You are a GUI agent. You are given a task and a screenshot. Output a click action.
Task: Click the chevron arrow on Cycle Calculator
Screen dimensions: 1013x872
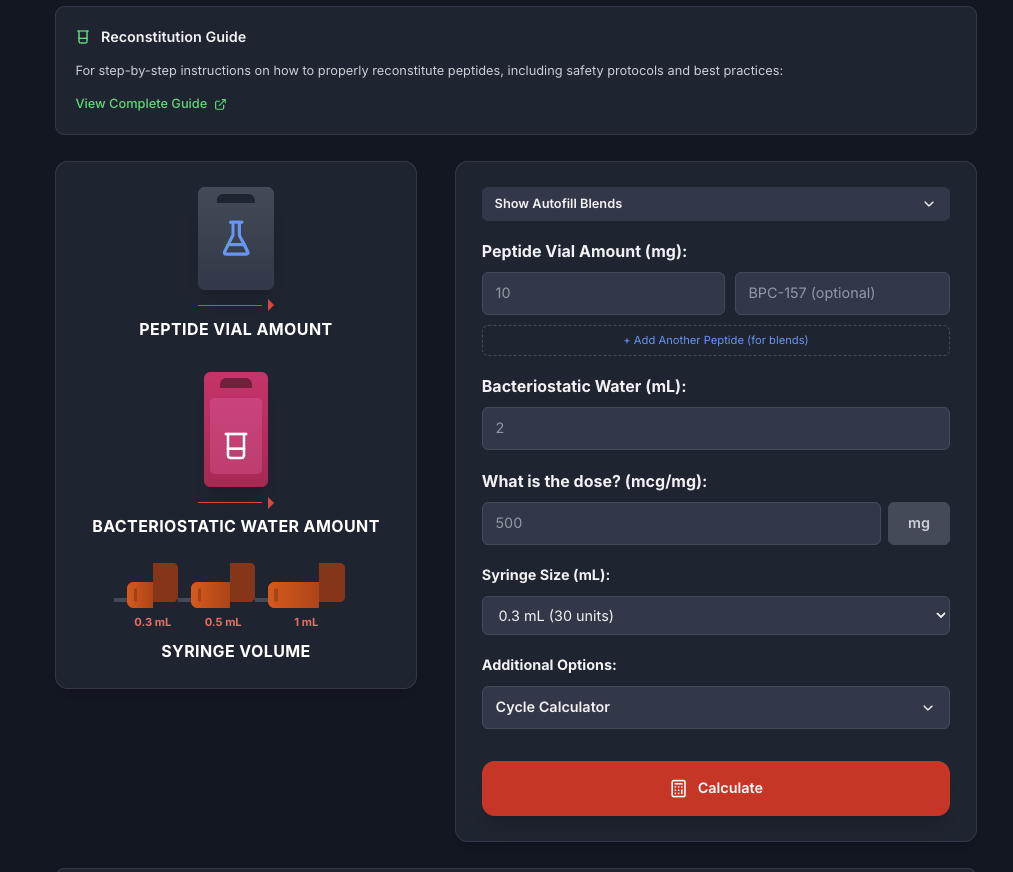pos(928,707)
